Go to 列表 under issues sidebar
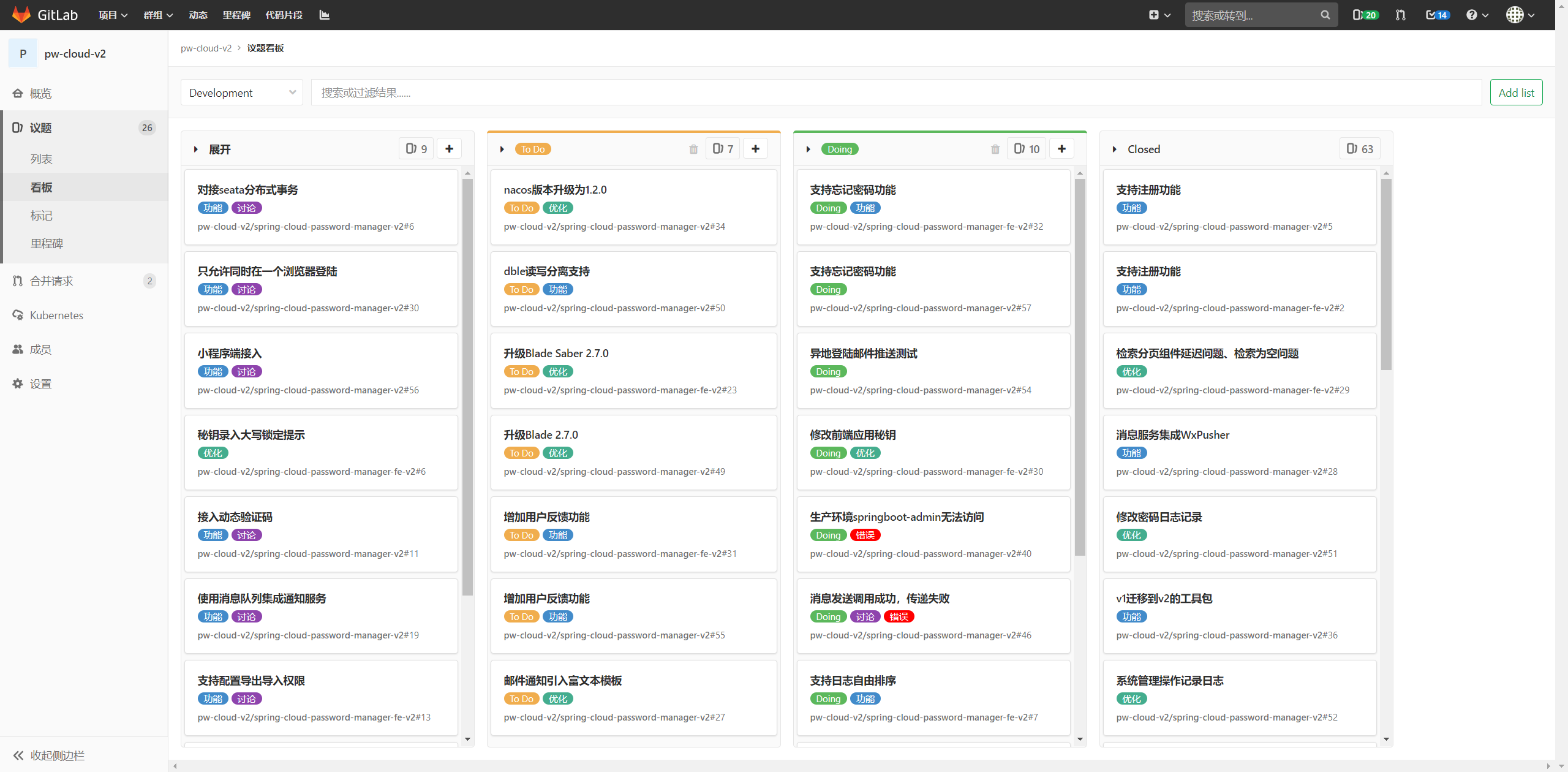 point(42,159)
